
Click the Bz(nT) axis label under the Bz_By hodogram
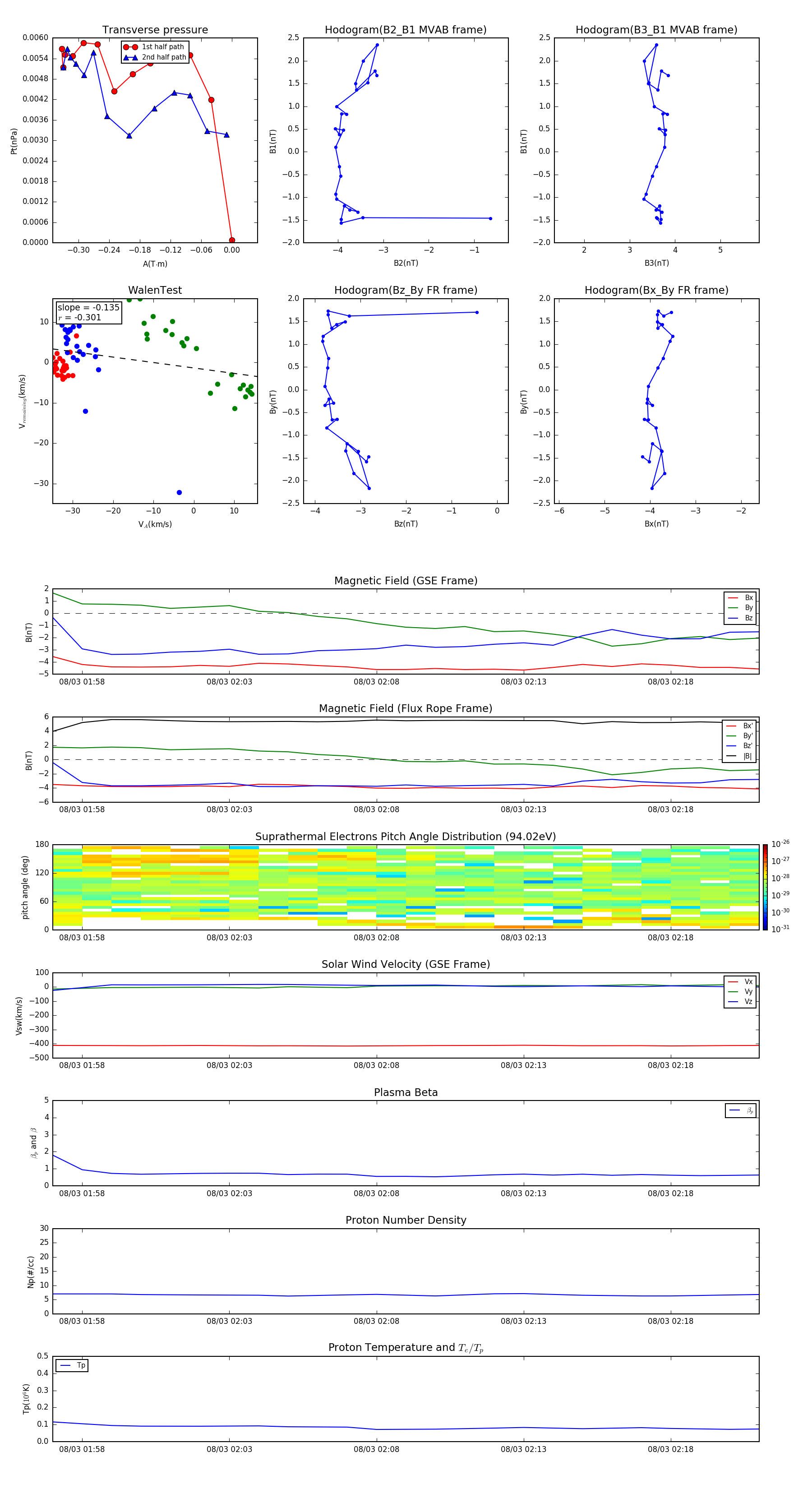[406, 524]
